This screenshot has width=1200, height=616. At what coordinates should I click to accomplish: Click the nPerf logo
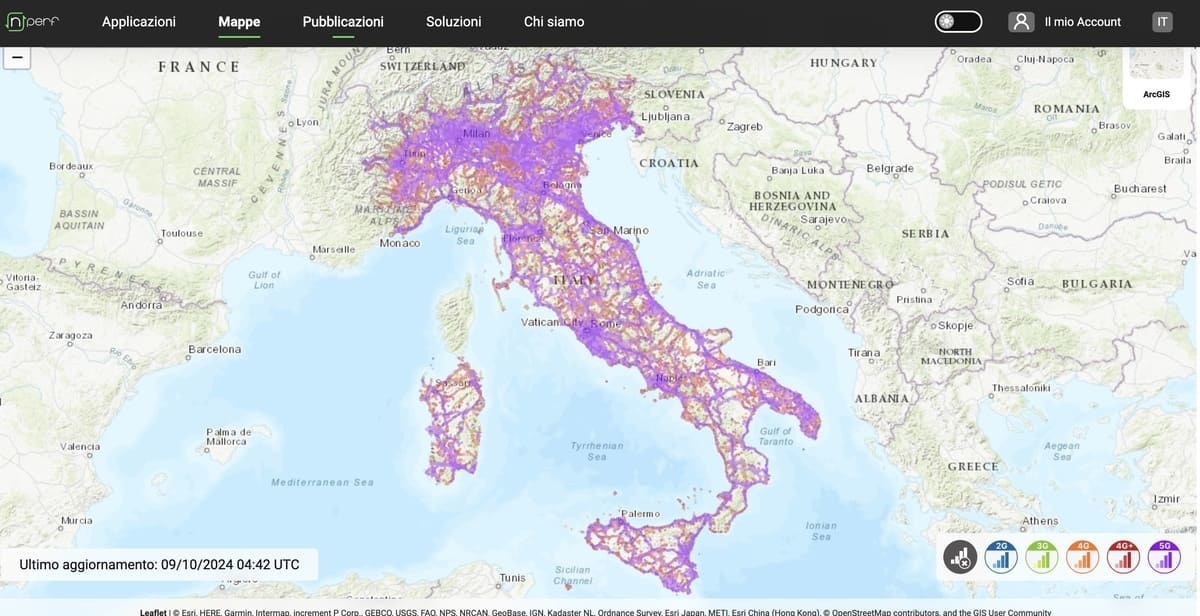tap(31, 20)
